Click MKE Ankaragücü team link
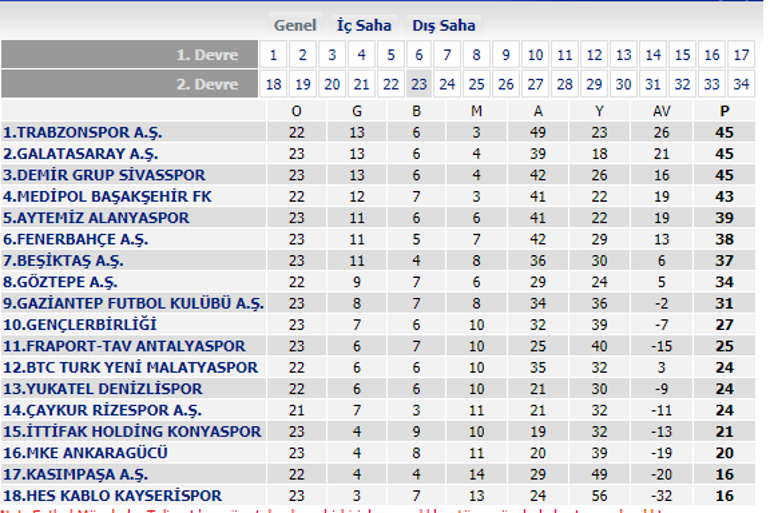770x513 pixels. pyautogui.click(x=85, y=452)
